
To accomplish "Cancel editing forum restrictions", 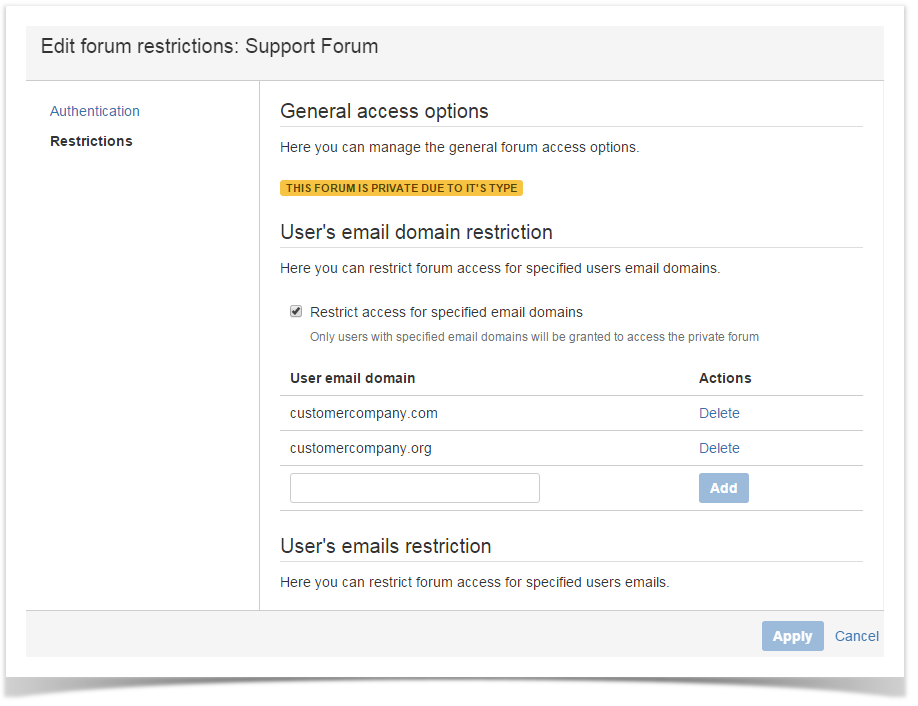I will [857, 636].
